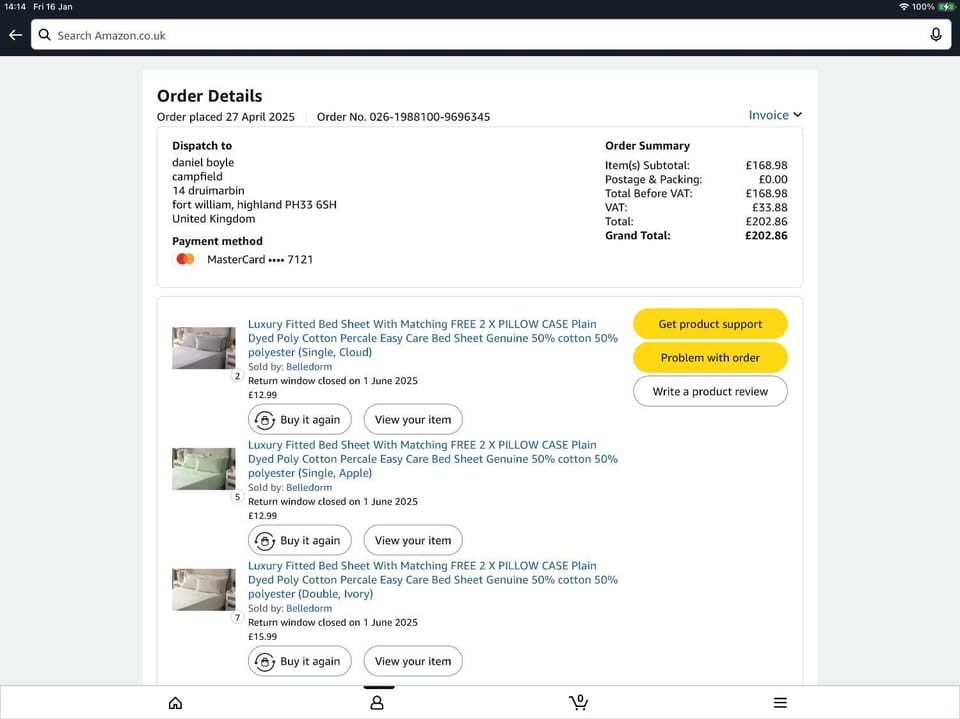Expand the Invoice dropdown
The width and height of the screenshot is (960, 719).
[x=775, y=115]
